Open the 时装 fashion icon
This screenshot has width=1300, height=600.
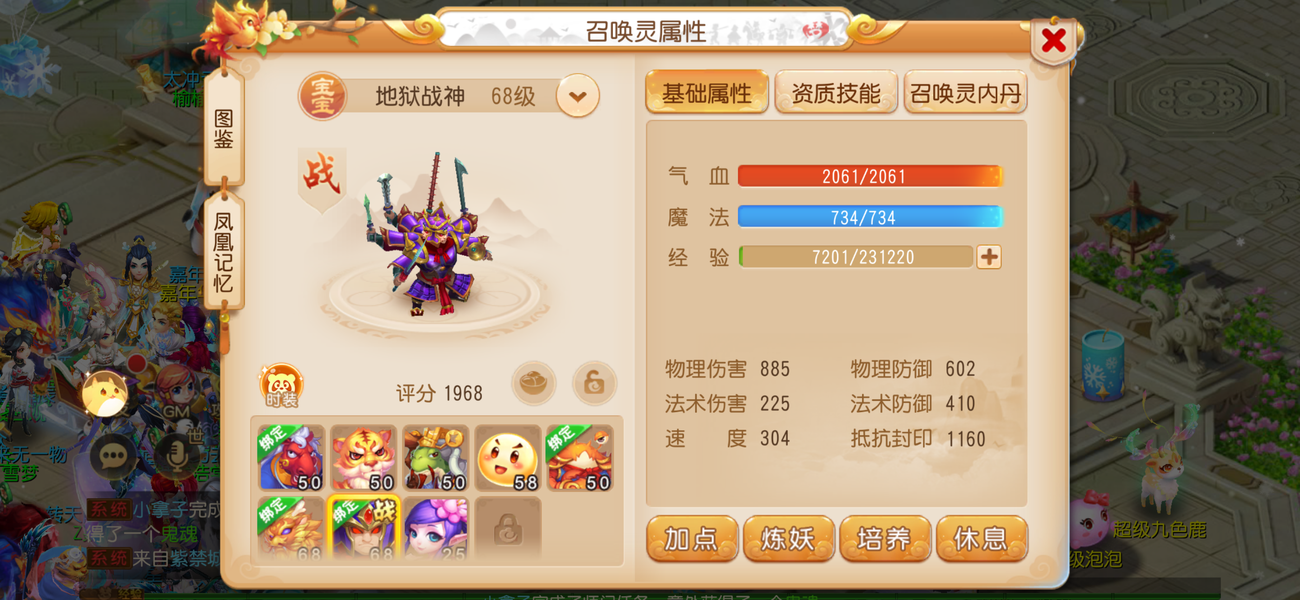281,386
